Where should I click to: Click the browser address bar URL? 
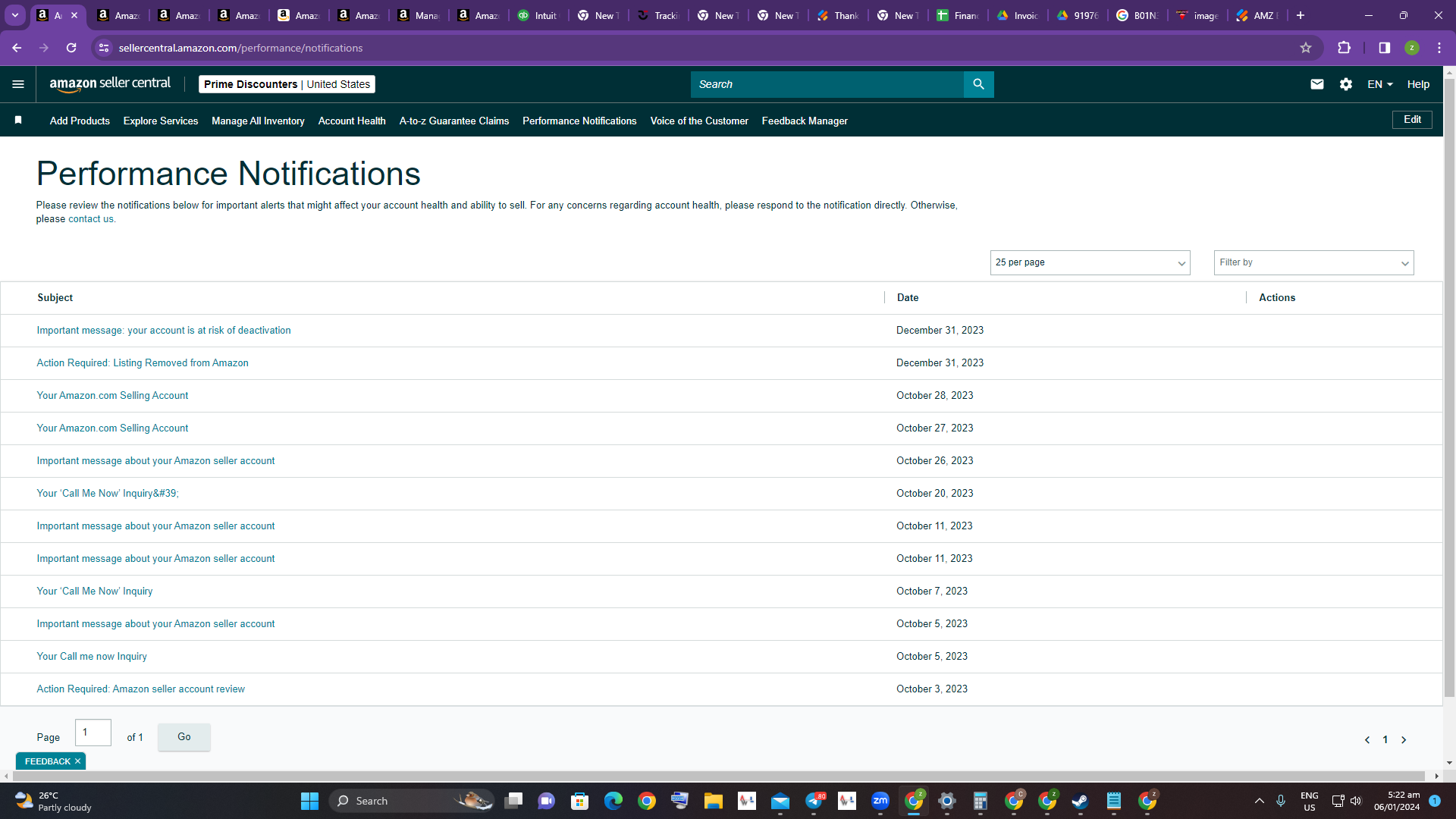point(240,48)
